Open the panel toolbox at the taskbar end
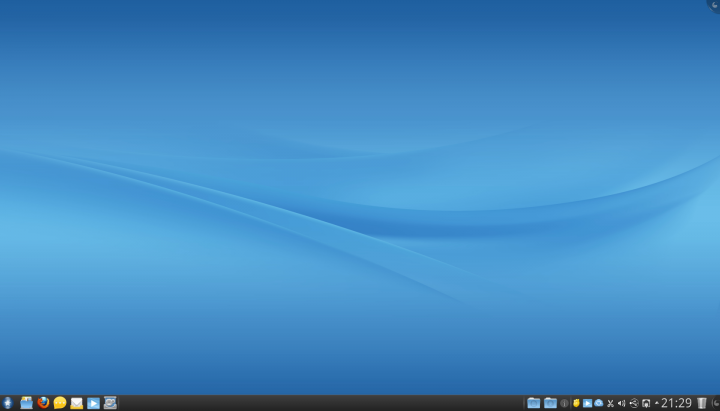The width and height of the screenshot is (720, 411). (715, 403)
